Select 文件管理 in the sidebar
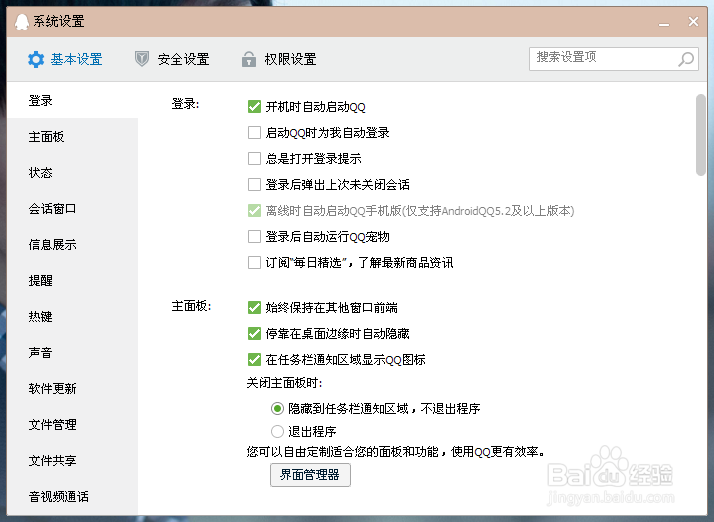 tap(72, 424)
